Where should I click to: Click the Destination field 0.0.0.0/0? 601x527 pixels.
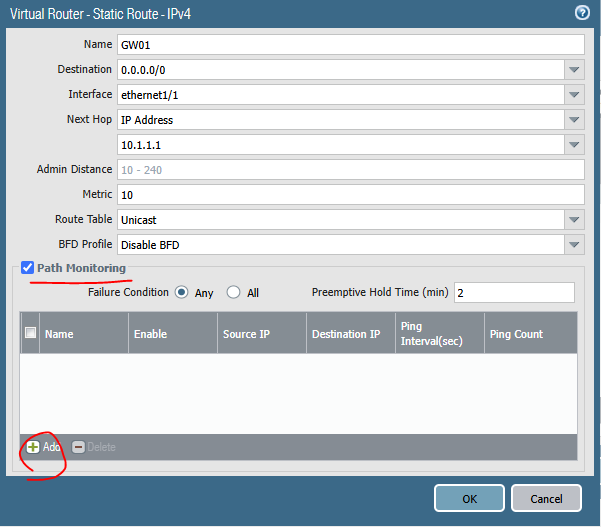341,70
